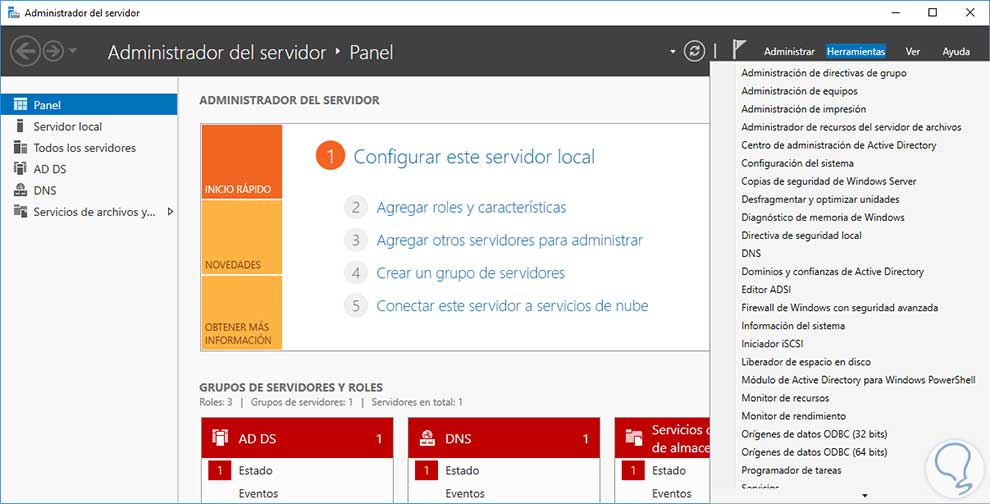This screenshot has width=990, height=504.
Task: Click the DNS tile icon
Action: point(427,437)
